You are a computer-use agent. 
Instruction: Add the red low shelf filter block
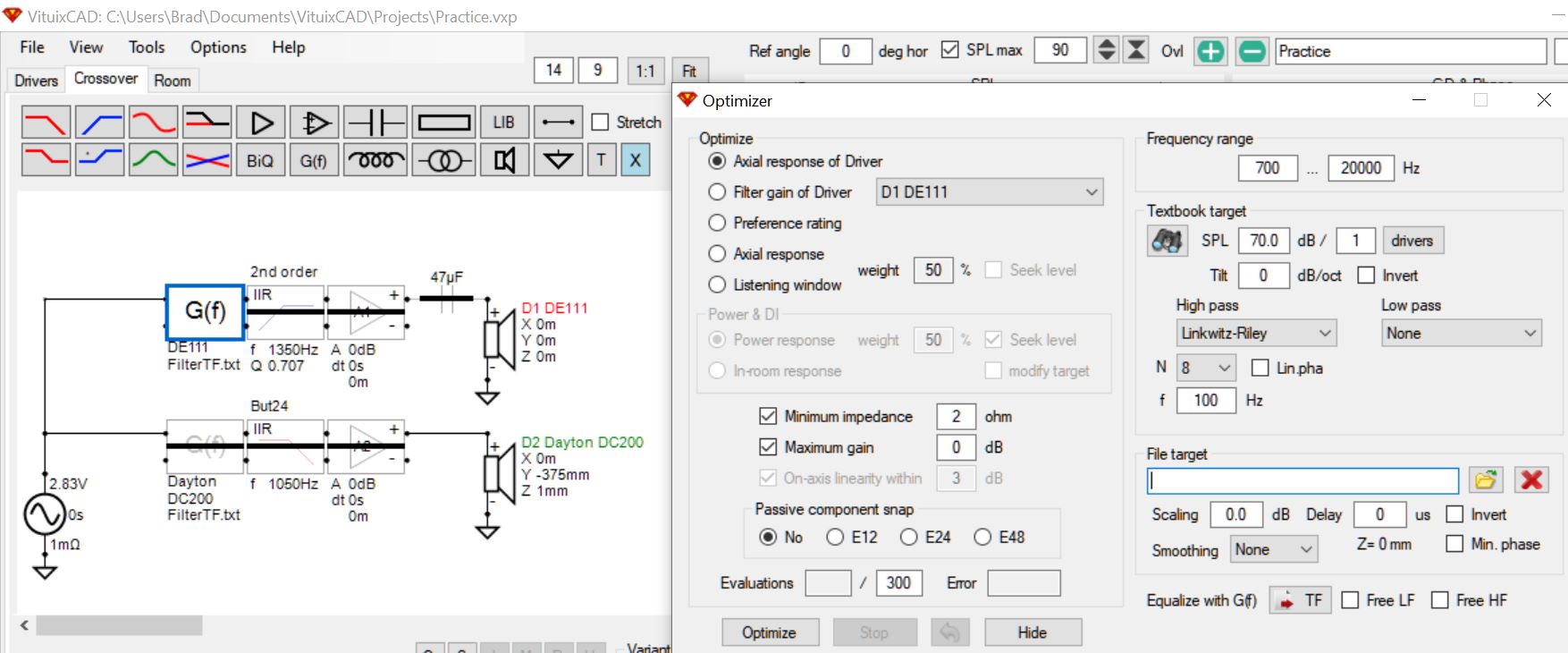pyautogui.click(x=46, y=160)
